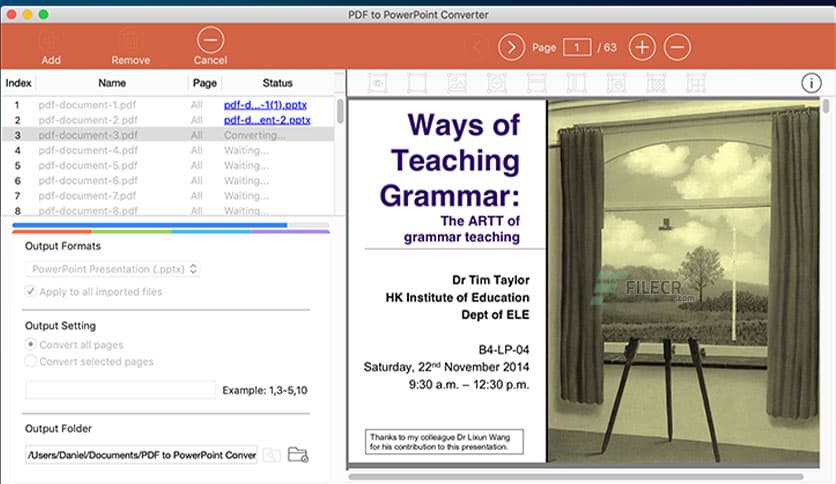Viewport: 836px width, 484px height.
Task: Click the Converting... status of row 3
Action: click(x=254, y=135)
